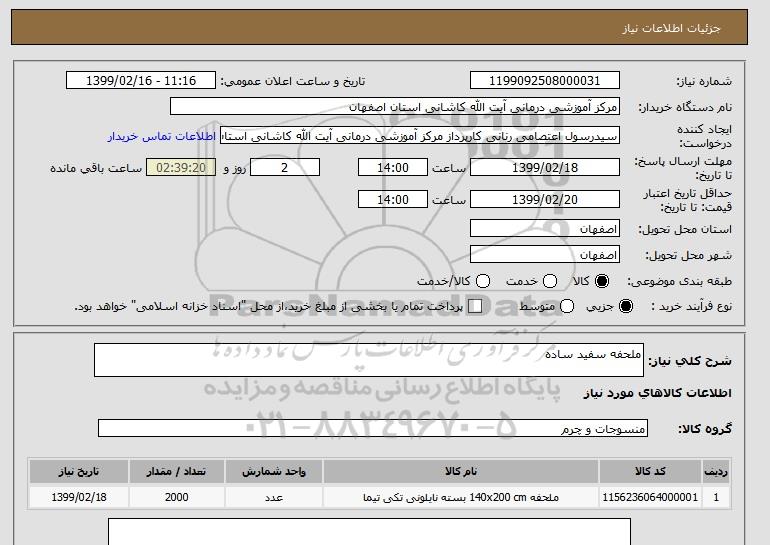Image resolution: width=770 pixels, height=545 pixels.
Task: Click the شماره نیاز label
Action: (704, 82)
